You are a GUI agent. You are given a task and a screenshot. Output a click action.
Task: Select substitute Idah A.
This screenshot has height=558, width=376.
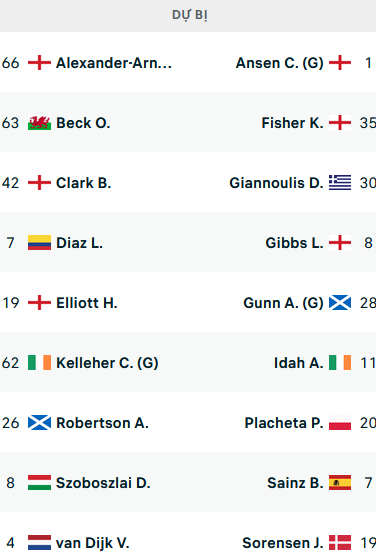click(x=298, y=363)
